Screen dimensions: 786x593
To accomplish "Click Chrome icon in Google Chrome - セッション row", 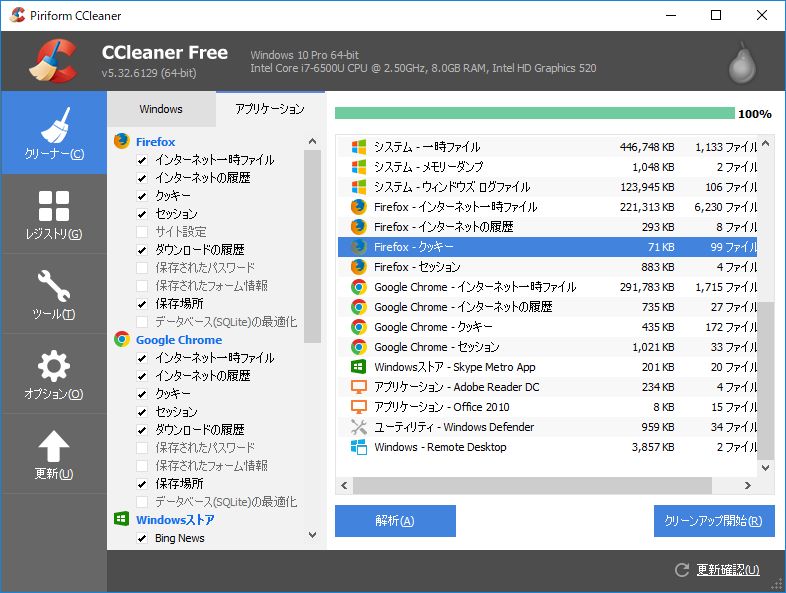I will (359, 347).
